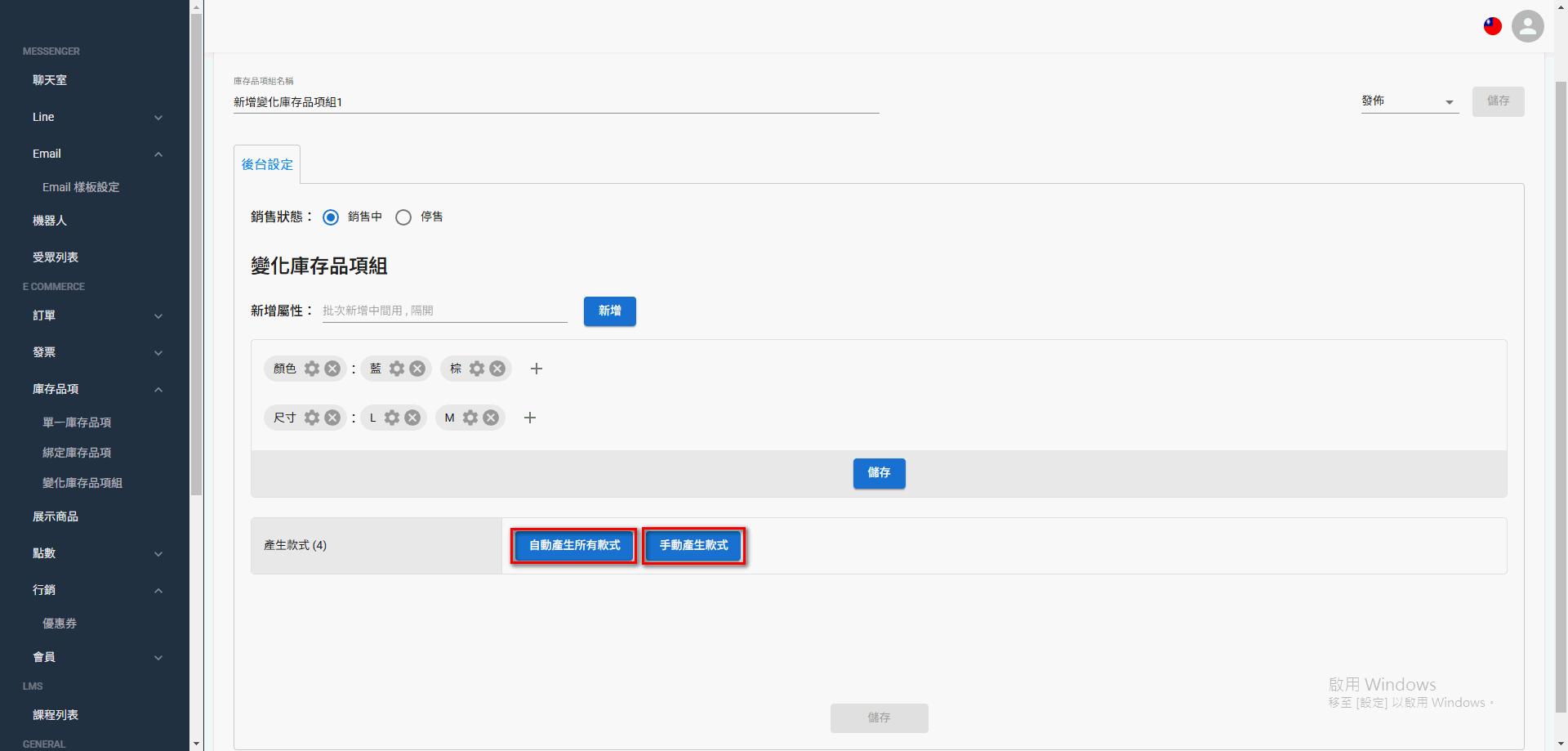Remove the 尺寸 attribute with its X icon
The height and width of the screenshot is (751, 1568).
332,418
